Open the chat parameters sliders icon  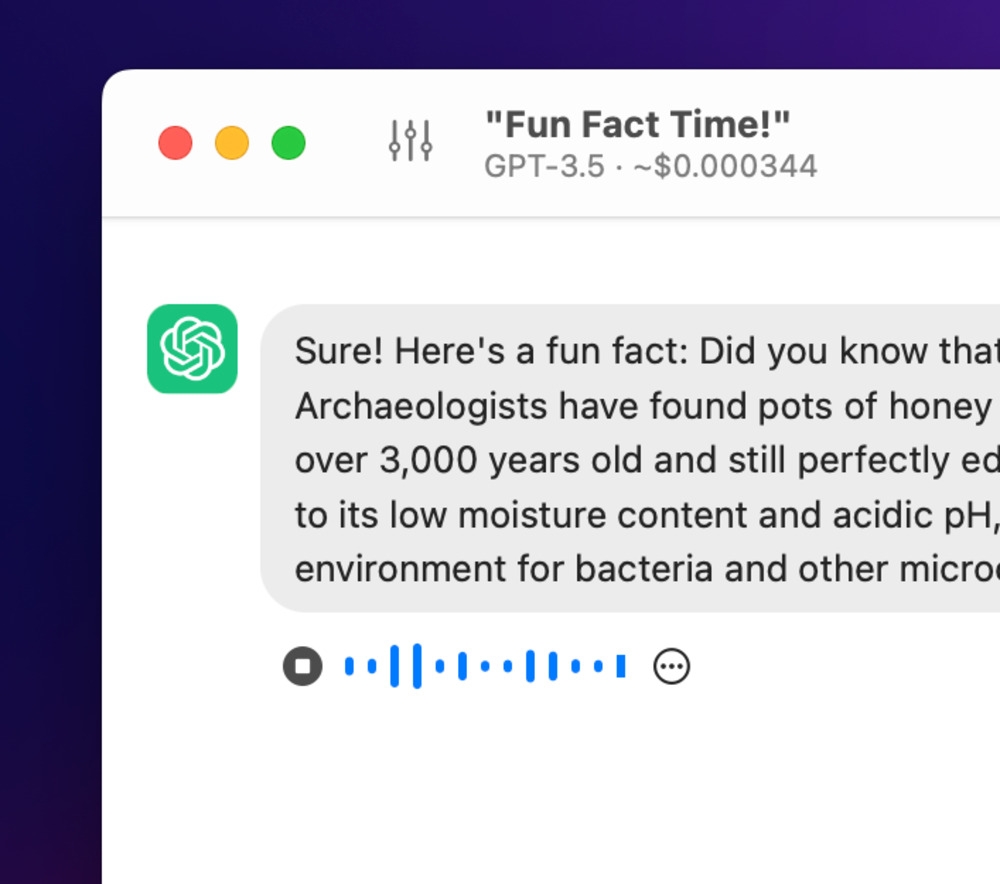click(410, 142)
